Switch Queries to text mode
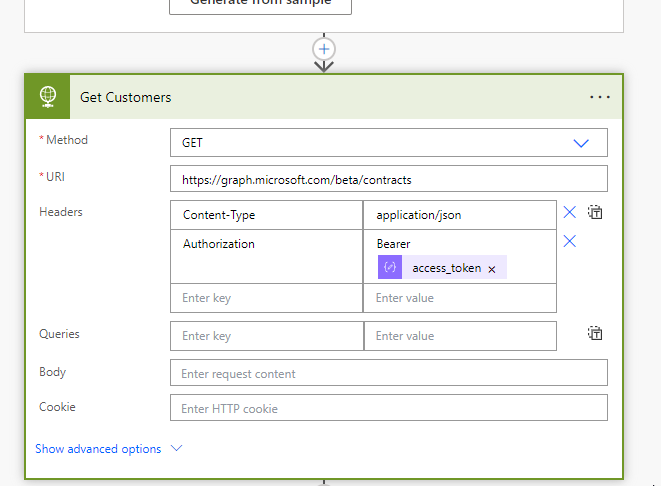 (x=596, y=333)
